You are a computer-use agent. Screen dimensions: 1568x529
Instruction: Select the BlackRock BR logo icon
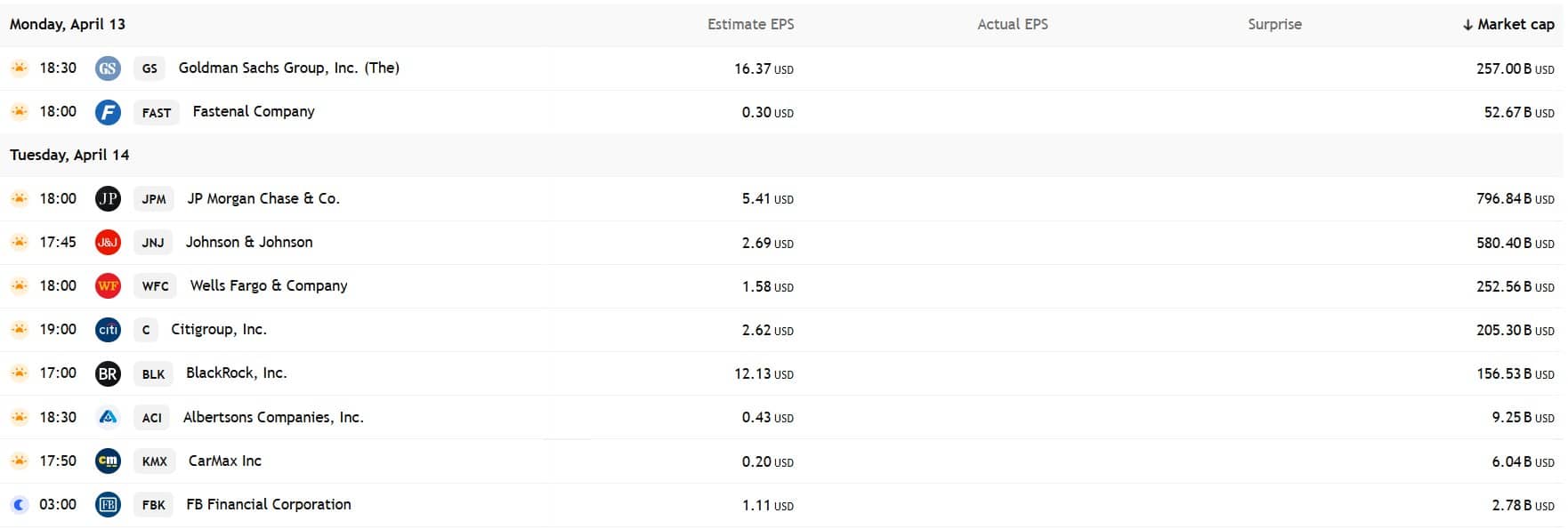[108, 373]
